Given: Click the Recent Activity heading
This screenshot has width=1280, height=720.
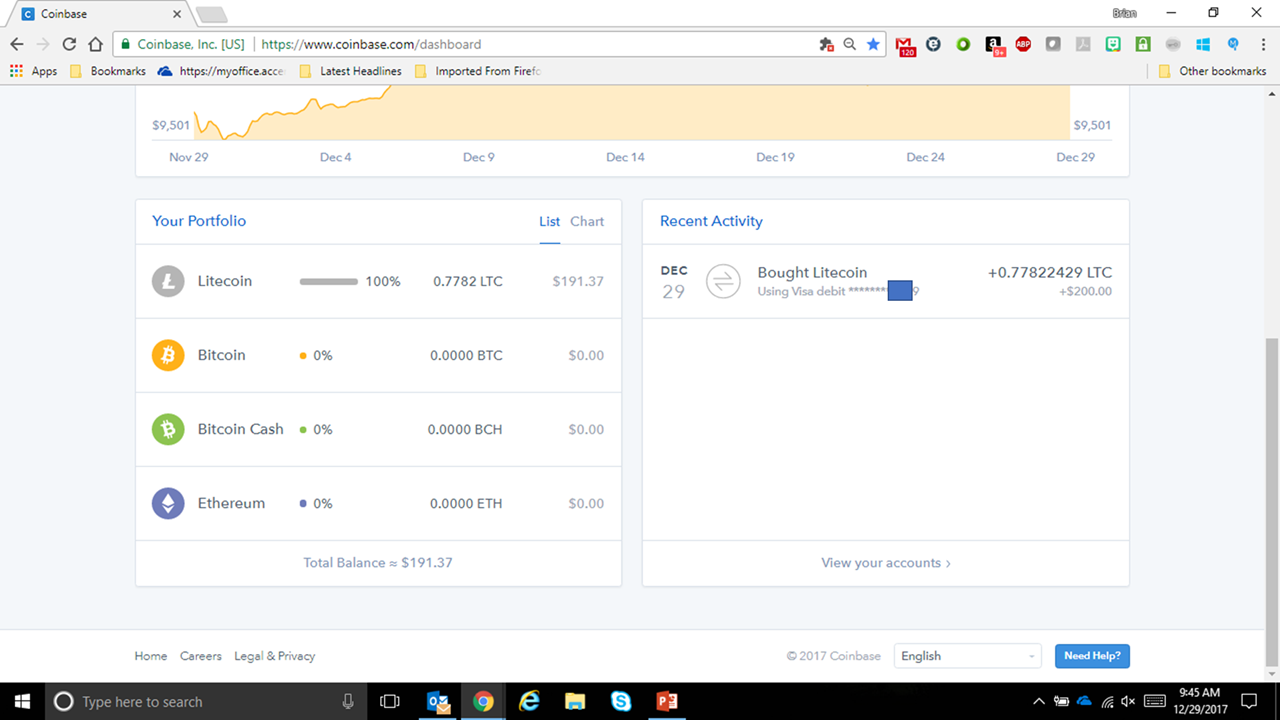Looking at the screenshot, I should (711, 221).
